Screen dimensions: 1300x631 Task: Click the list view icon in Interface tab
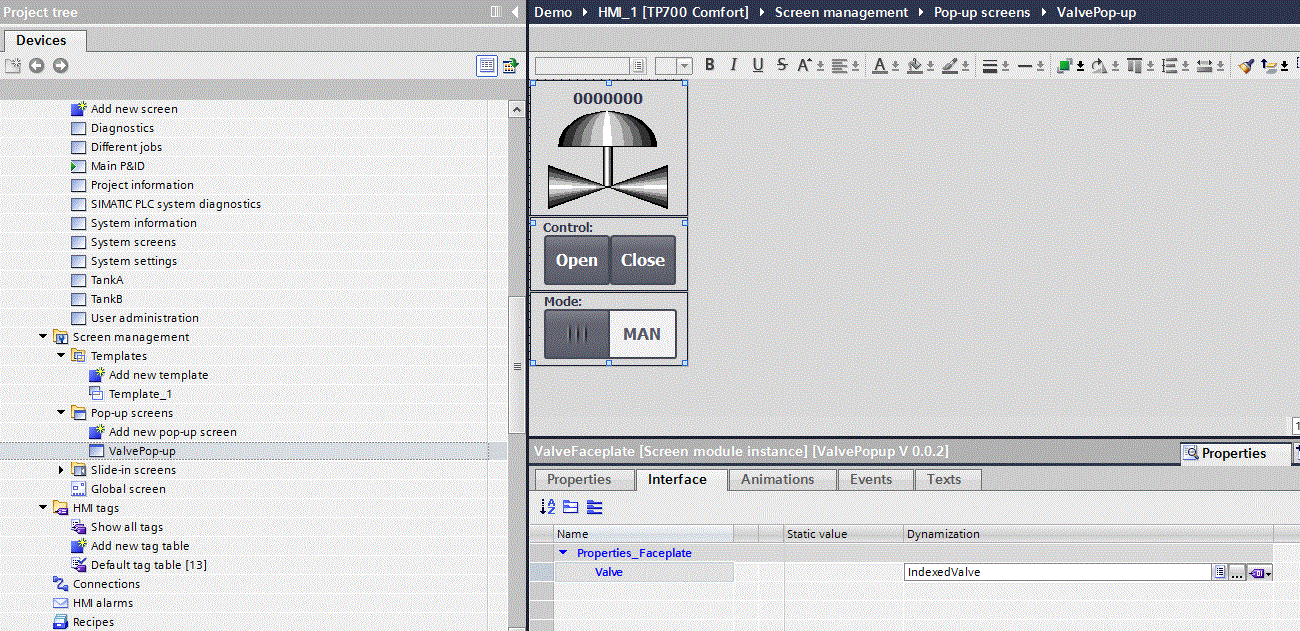click(x=595, y=507)
